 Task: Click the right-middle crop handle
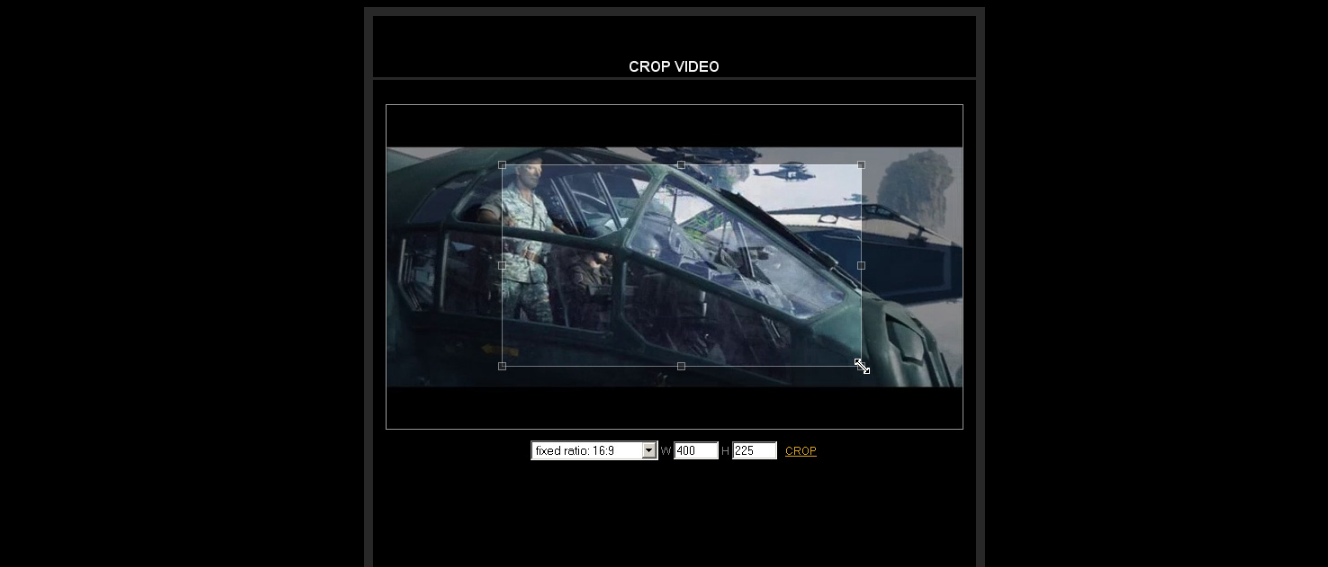[x=861, y=266]
